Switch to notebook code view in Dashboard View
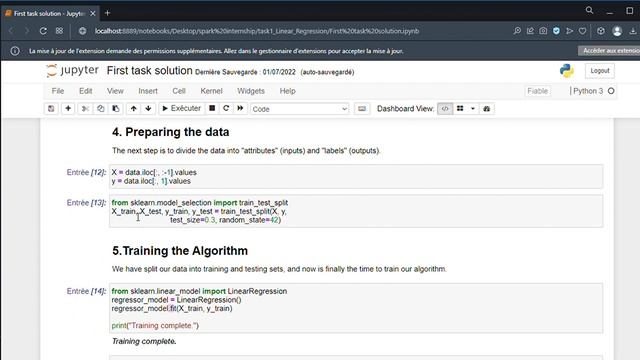 445,109
